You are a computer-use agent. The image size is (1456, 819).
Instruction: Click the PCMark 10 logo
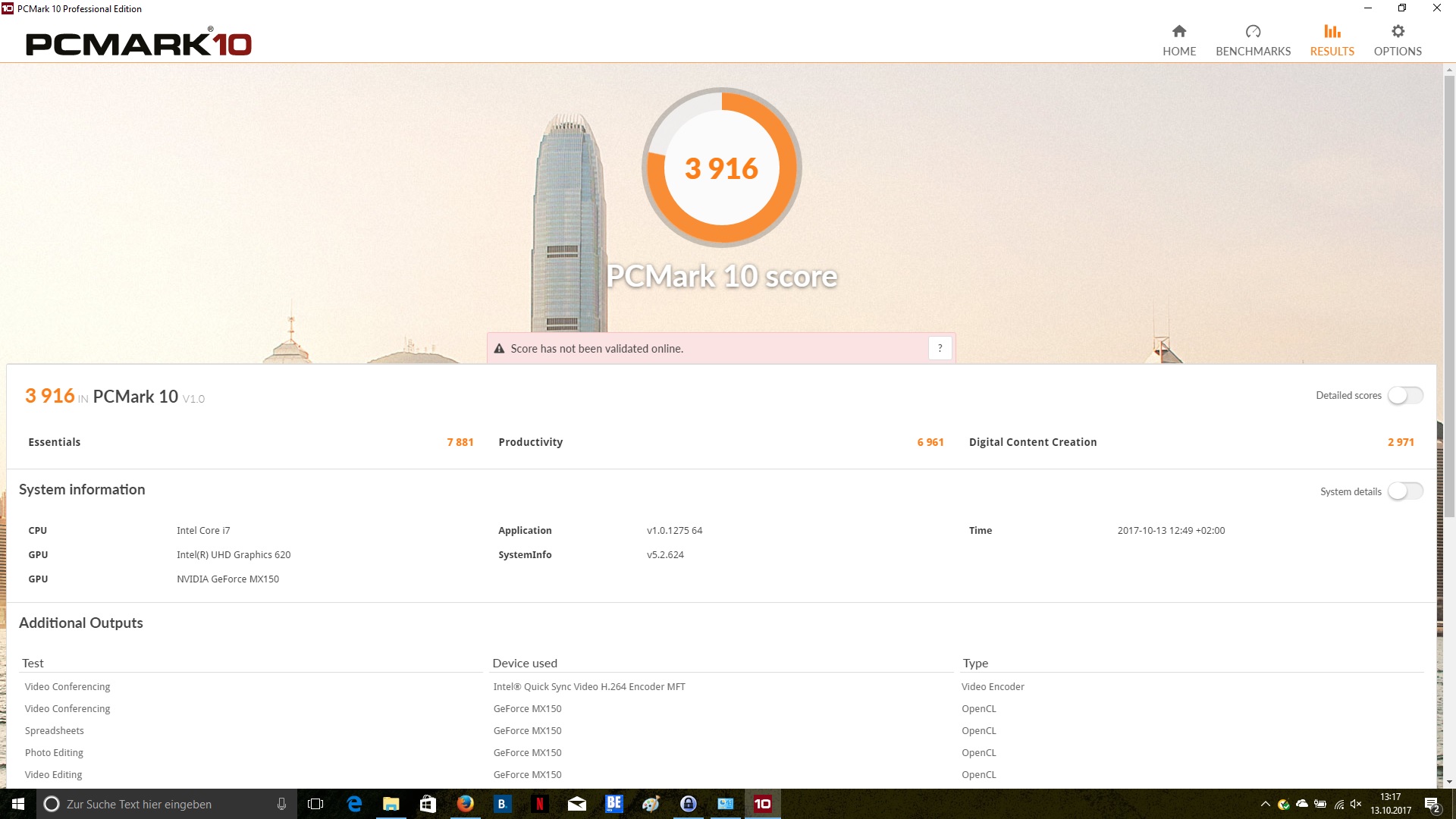click(x=138, y=42)
